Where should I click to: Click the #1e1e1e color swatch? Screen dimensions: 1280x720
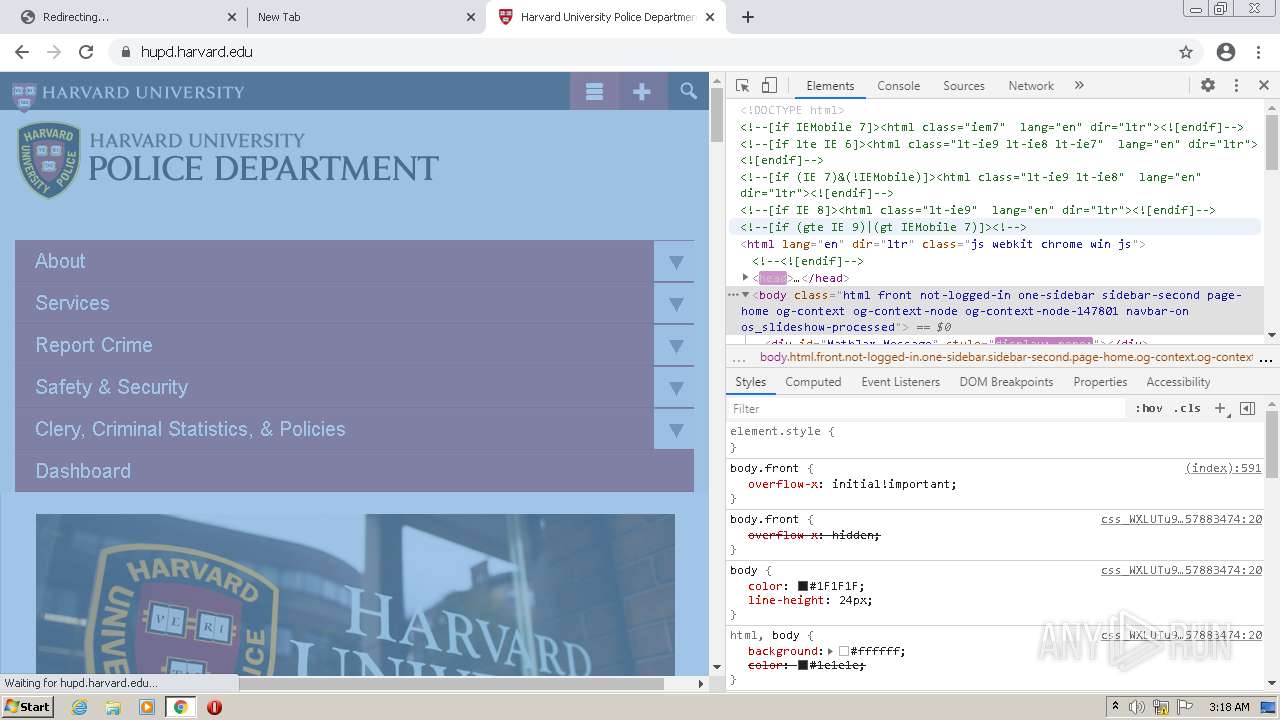tap(802, 665)
